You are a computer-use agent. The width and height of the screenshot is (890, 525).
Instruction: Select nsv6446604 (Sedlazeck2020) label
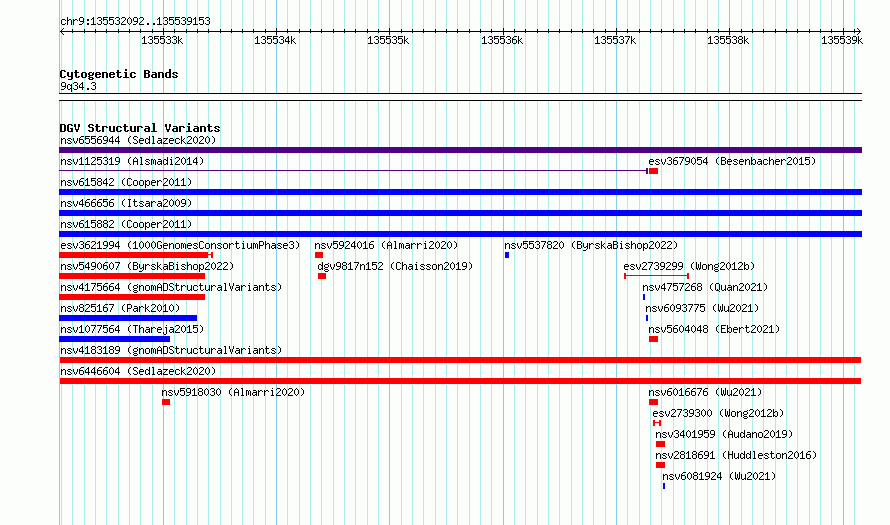[138, 371]
